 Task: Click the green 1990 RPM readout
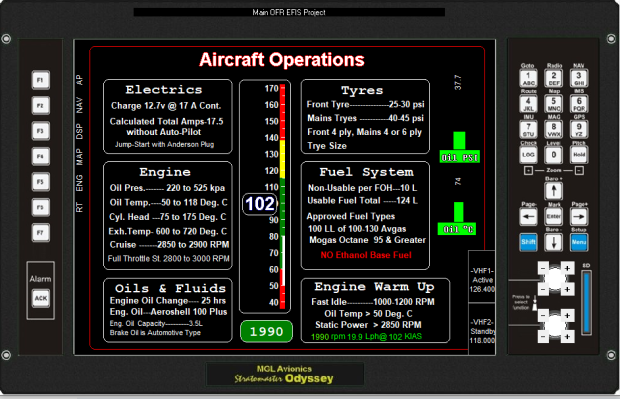[x=267, y=331]
